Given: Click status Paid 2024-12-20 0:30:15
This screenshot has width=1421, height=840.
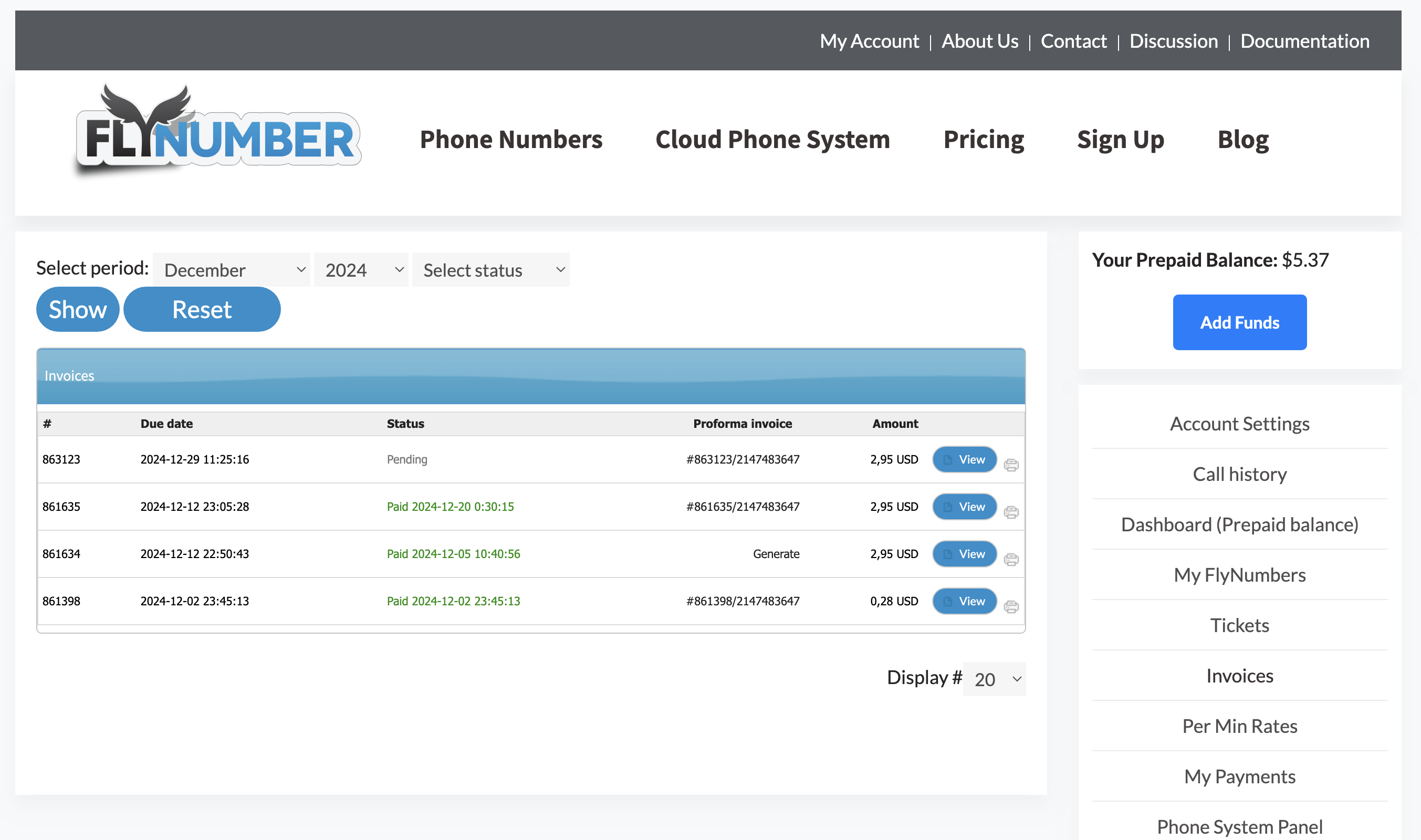Looking at the screenshot, I should tap(450, 507).
